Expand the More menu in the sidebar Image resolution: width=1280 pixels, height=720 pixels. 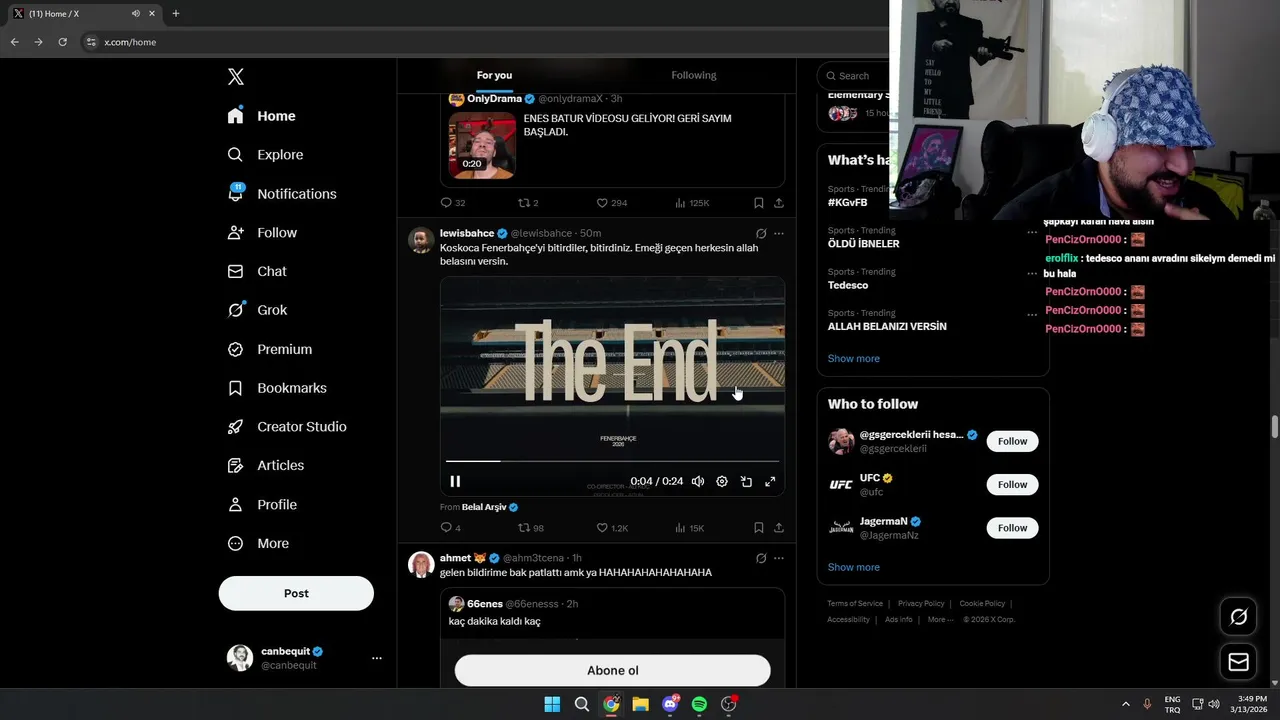click(x=258, y=544)
